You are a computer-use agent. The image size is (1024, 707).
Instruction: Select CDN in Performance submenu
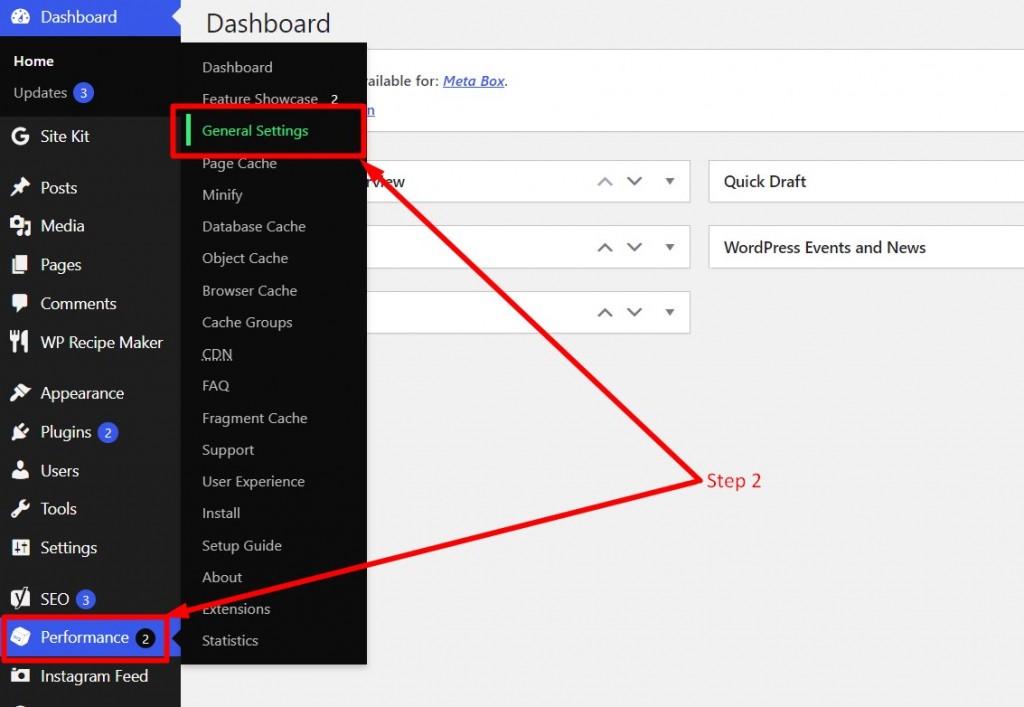(x=217, y=354)
